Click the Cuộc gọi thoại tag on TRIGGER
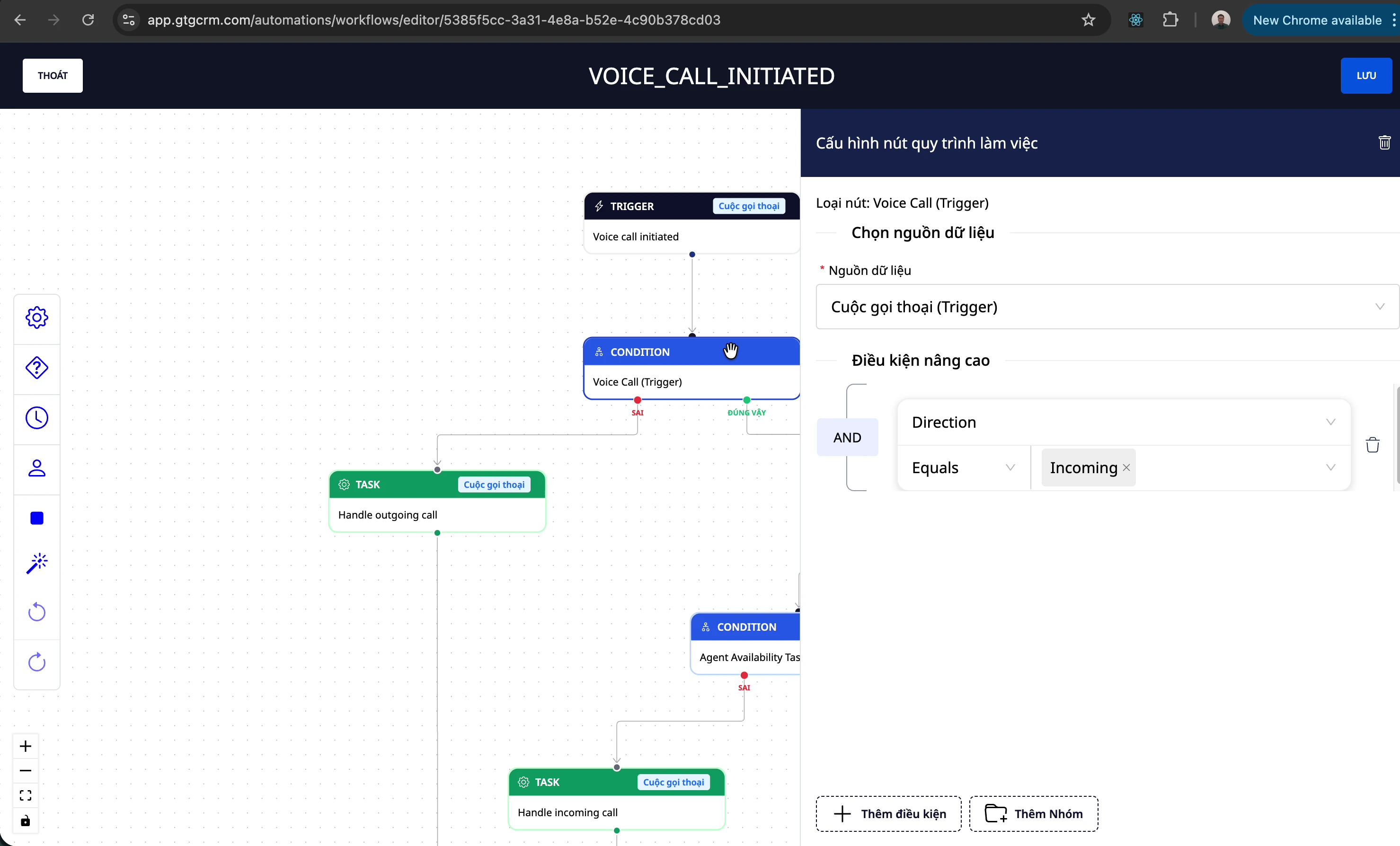The height and width of the screenshot is (846, 1400). 749,206
